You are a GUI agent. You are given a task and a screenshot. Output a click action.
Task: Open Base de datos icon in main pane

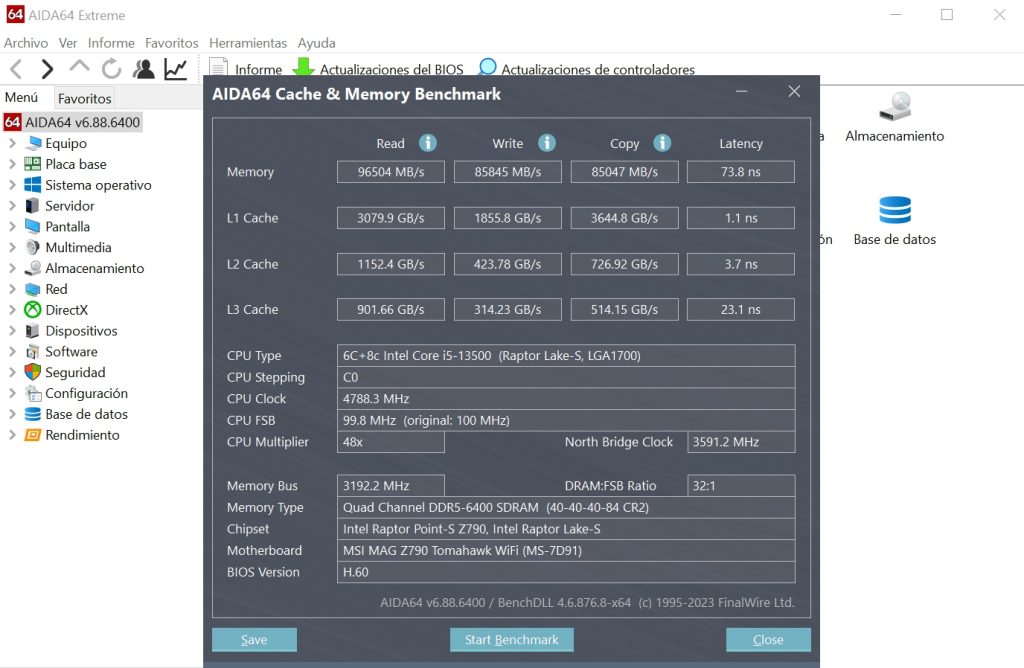(895, 210)
